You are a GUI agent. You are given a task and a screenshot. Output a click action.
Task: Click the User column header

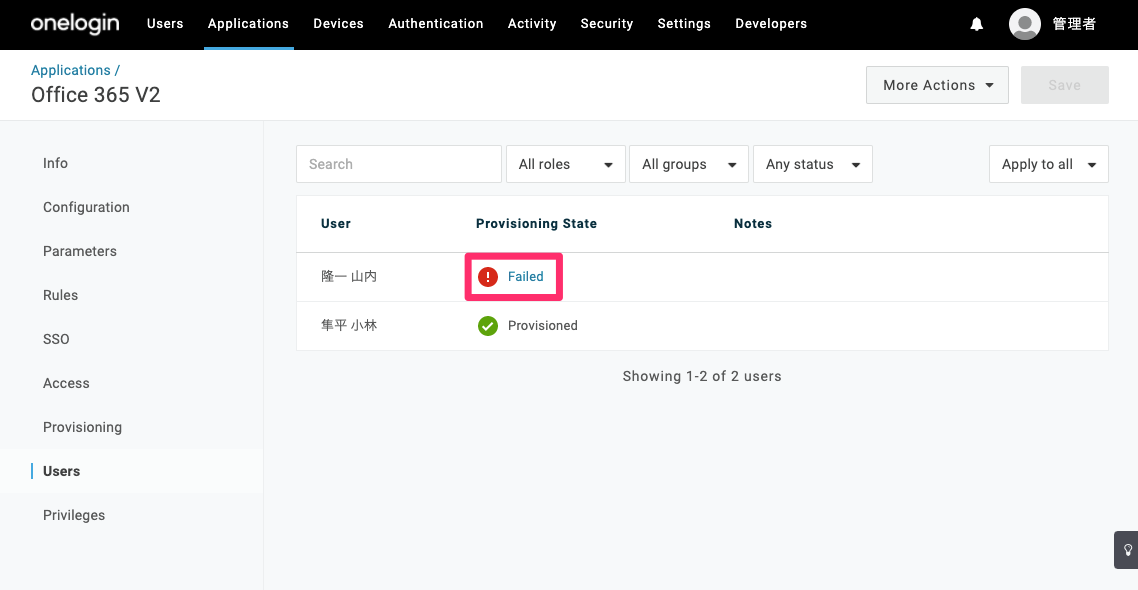(336, 224)
